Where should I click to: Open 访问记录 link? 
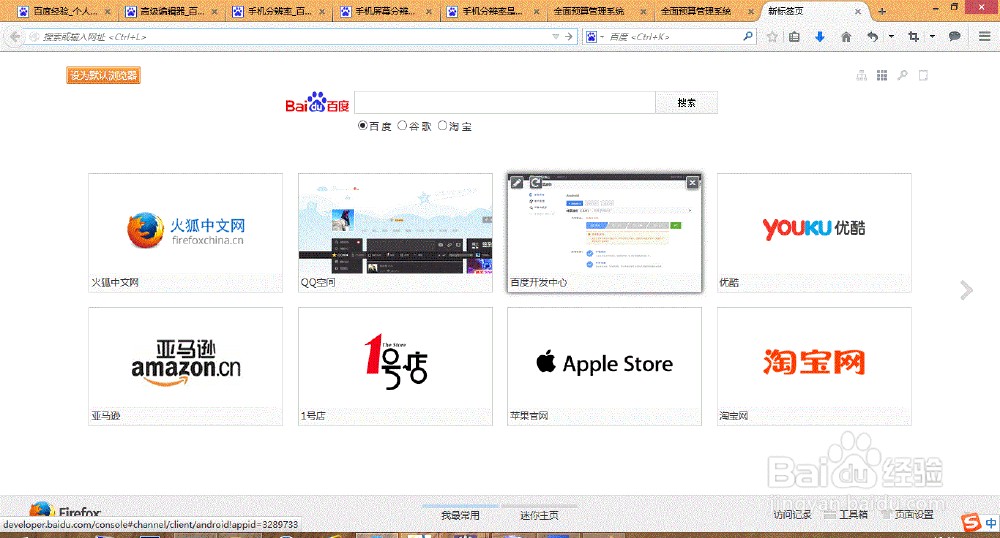pos(792,514)
